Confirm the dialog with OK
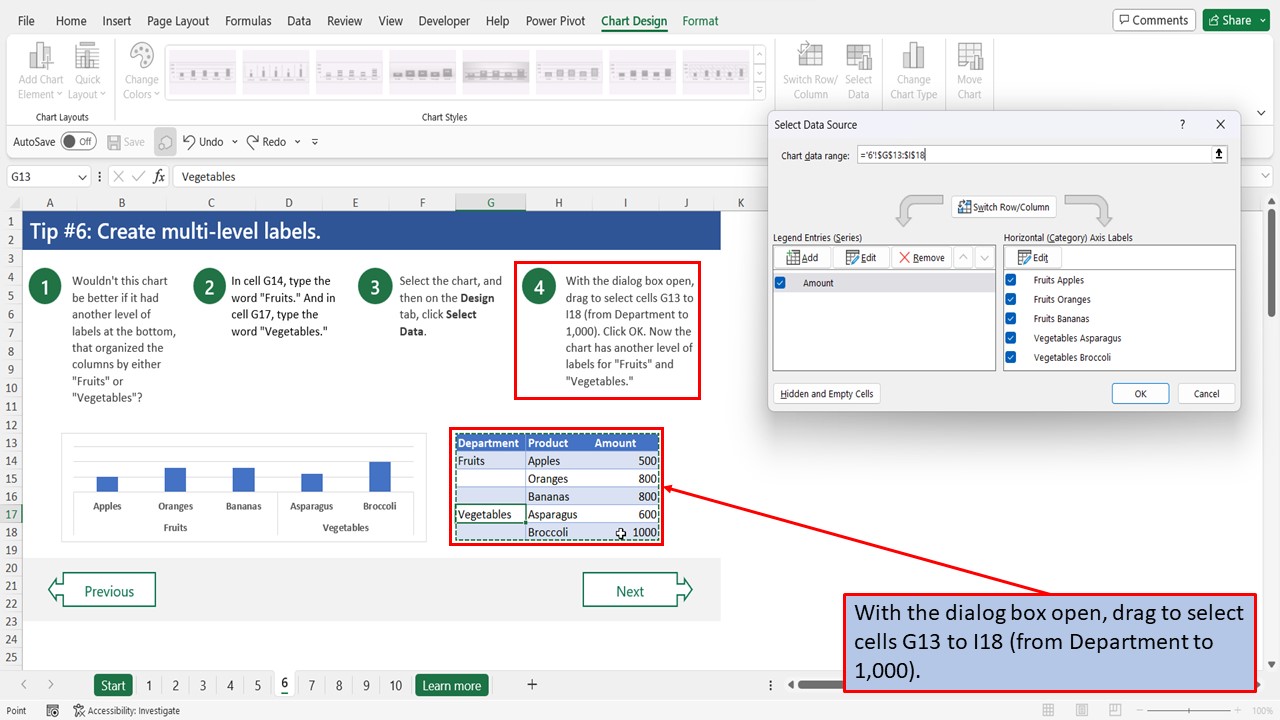 pyautogui.click(x=1140, y=393)
